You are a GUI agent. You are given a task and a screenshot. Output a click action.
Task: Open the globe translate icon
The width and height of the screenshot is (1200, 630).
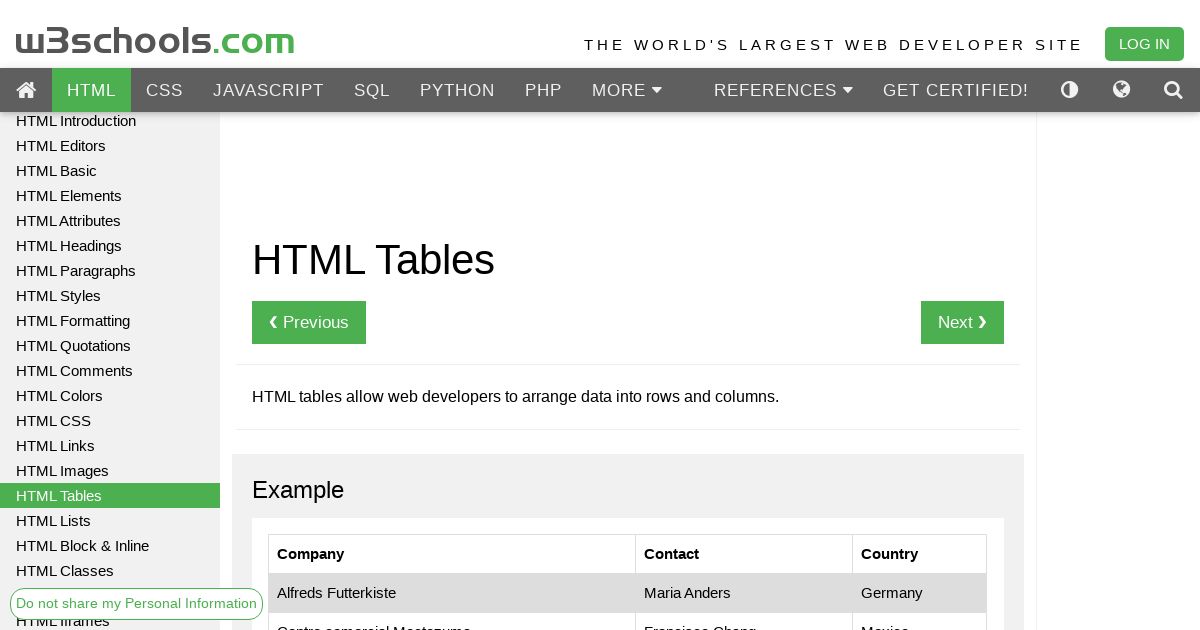click(x=1121, y=90)
